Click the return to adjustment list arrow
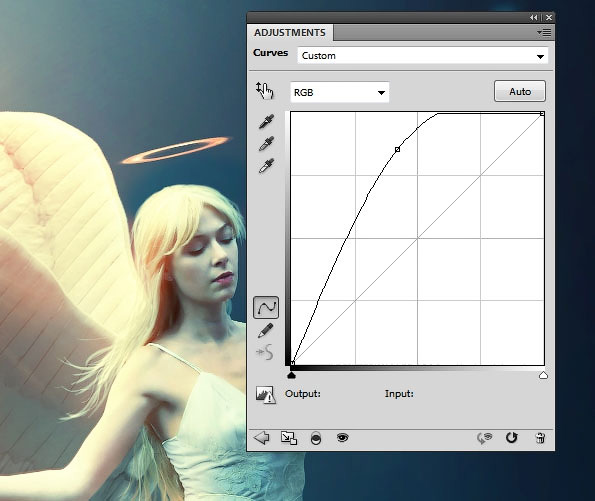 coord(261,438)
